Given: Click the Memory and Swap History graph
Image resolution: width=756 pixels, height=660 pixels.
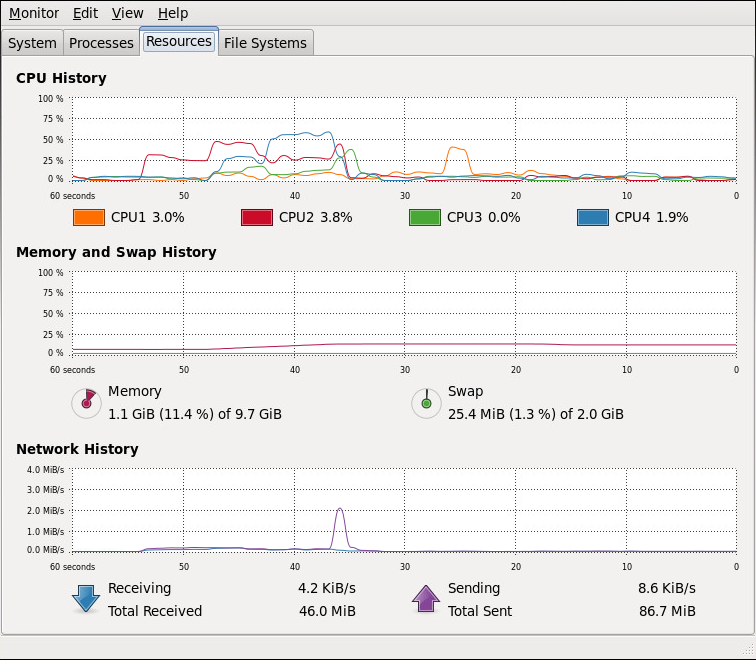Looking at the screenshot, I should pyautogui.click(x=404, y=313).
